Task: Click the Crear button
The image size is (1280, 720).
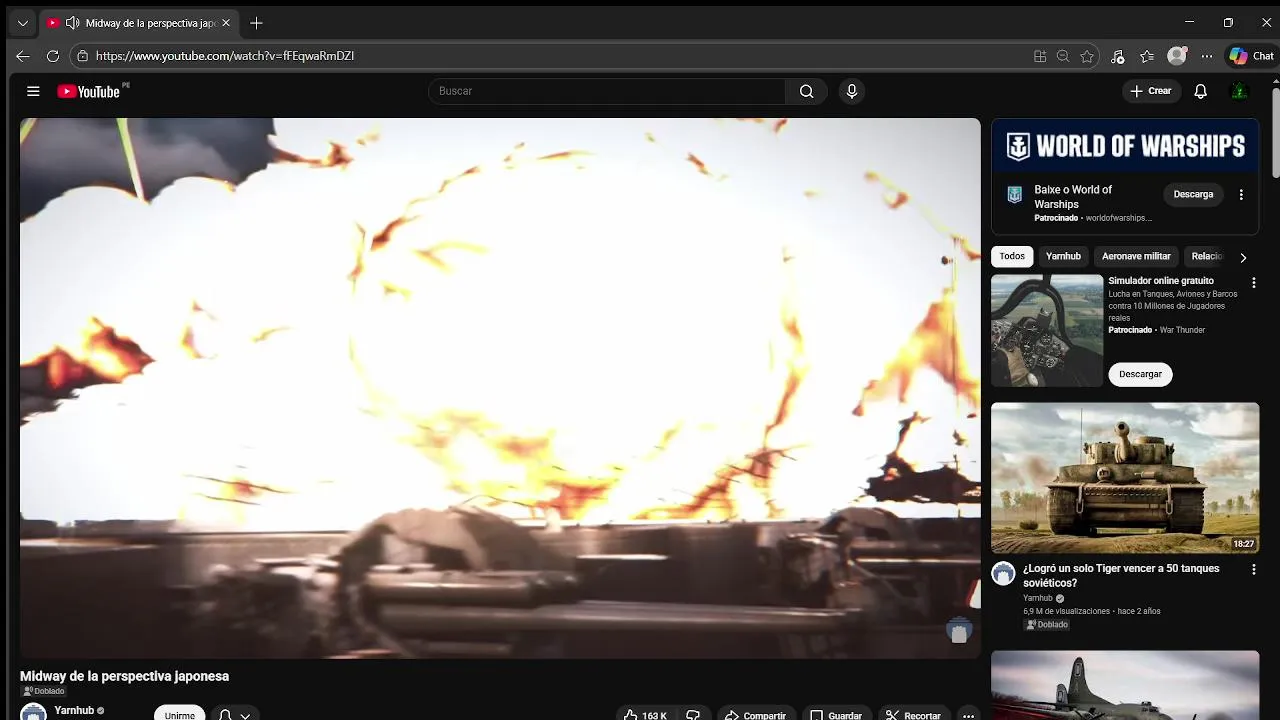Action: [x=1150, y=91]
